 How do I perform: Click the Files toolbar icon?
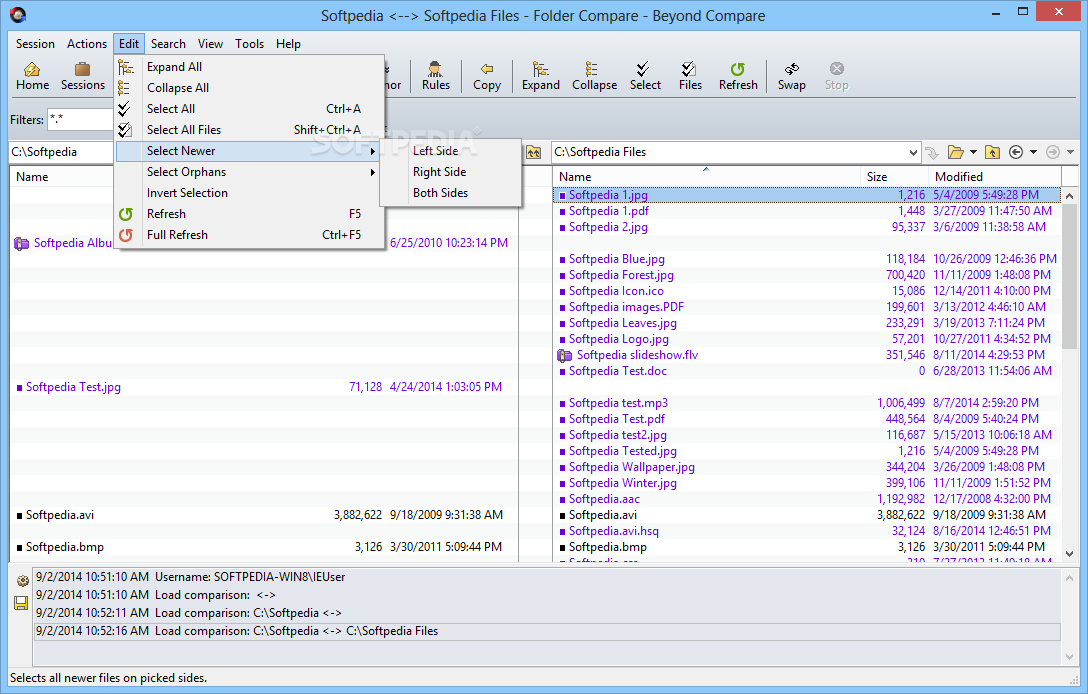pos(690,76)
